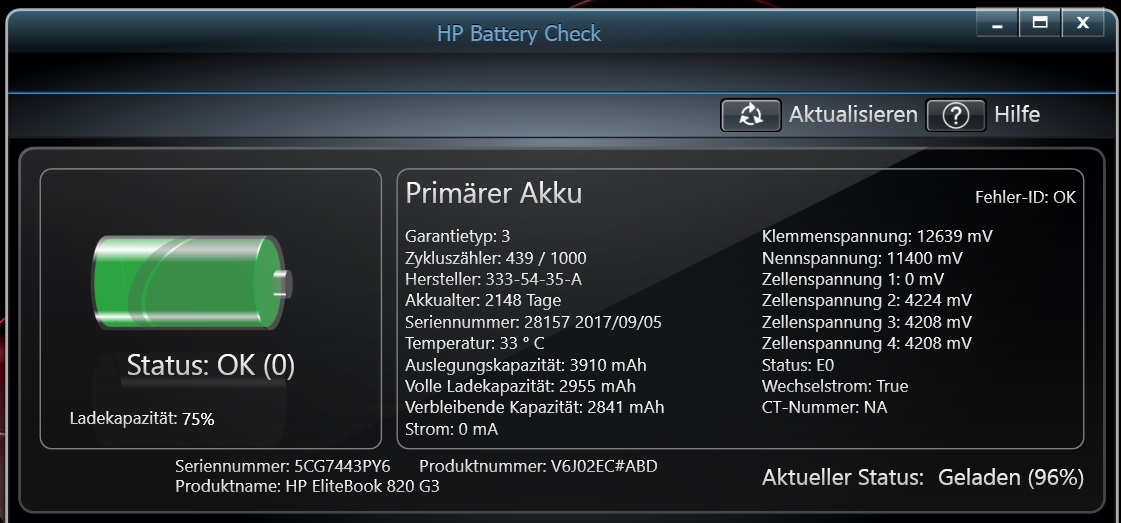Click the Produktname HP EliteBook 820 G3 text
Screen dimensions: 1121x523
point(307,487)
